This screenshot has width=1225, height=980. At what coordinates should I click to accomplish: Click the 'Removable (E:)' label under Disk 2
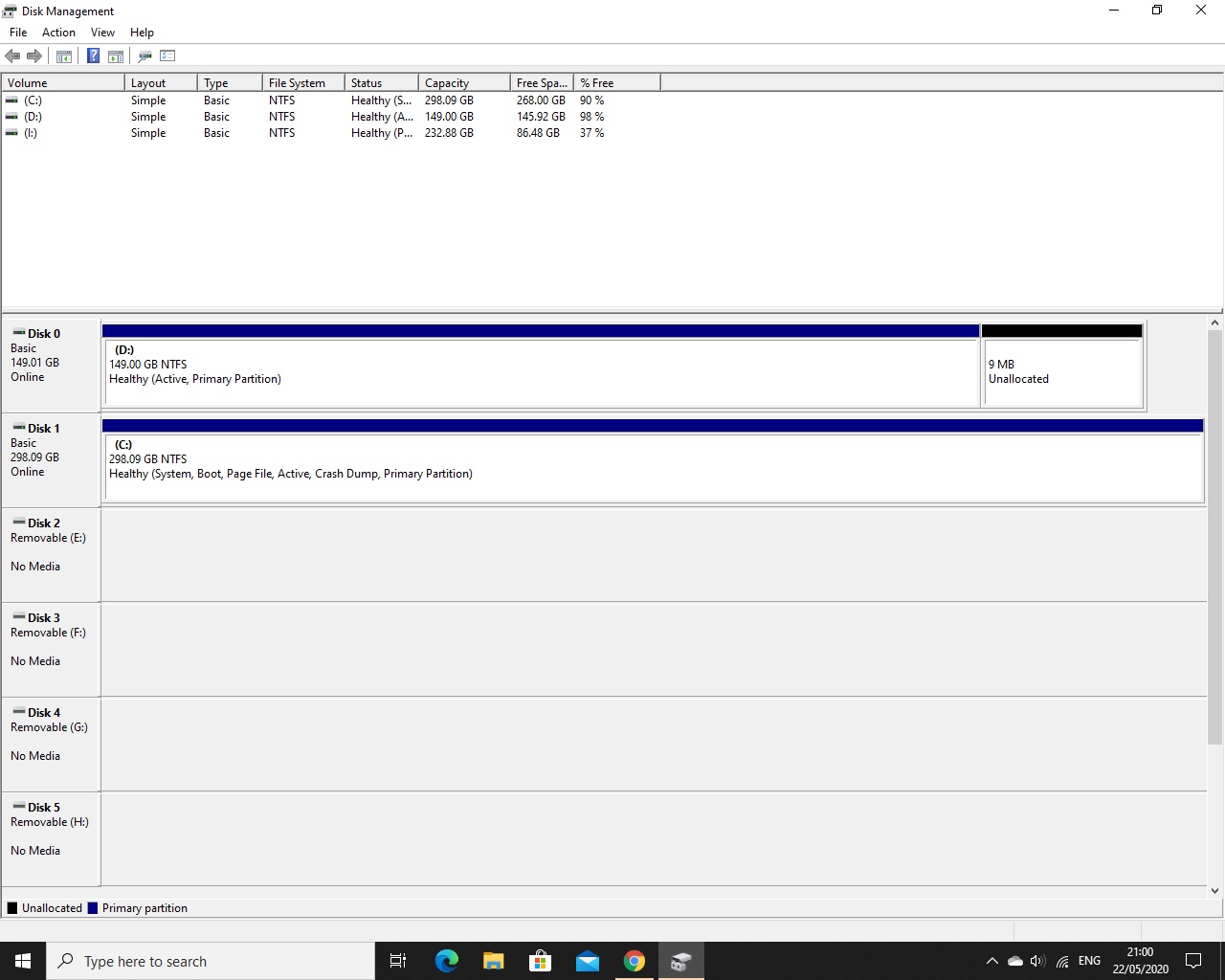pyautogui.click(x=48, y=538)
